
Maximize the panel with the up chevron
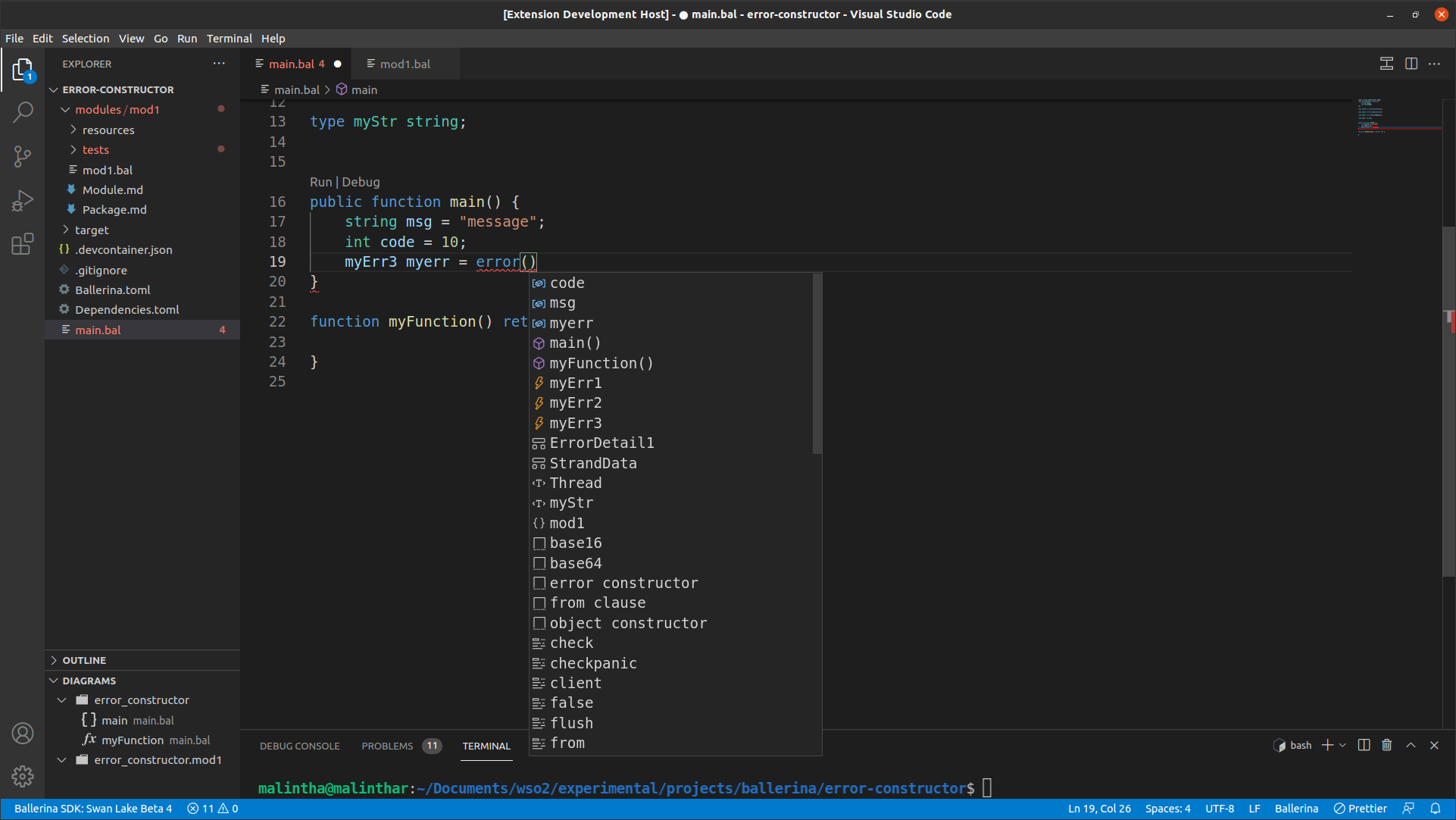pyautogui.click(x=1411, y=745)
